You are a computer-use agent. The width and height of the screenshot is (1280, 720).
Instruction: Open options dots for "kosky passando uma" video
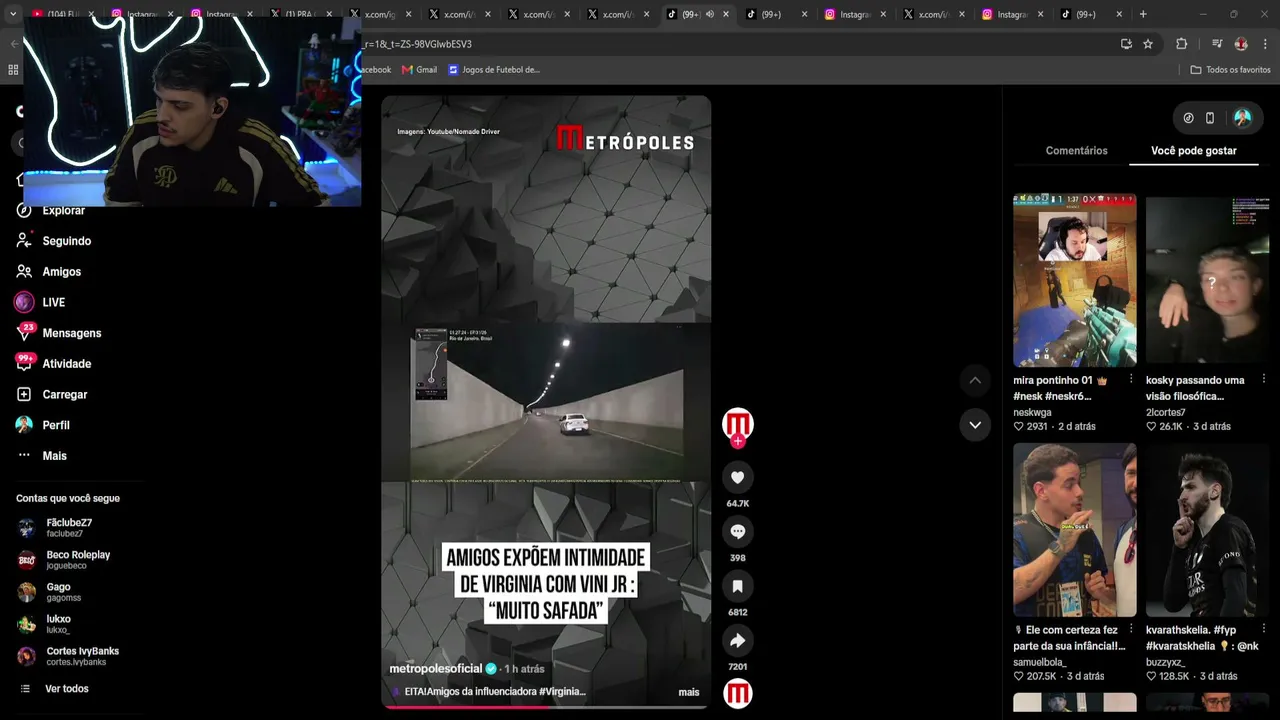coord(1264,380)
